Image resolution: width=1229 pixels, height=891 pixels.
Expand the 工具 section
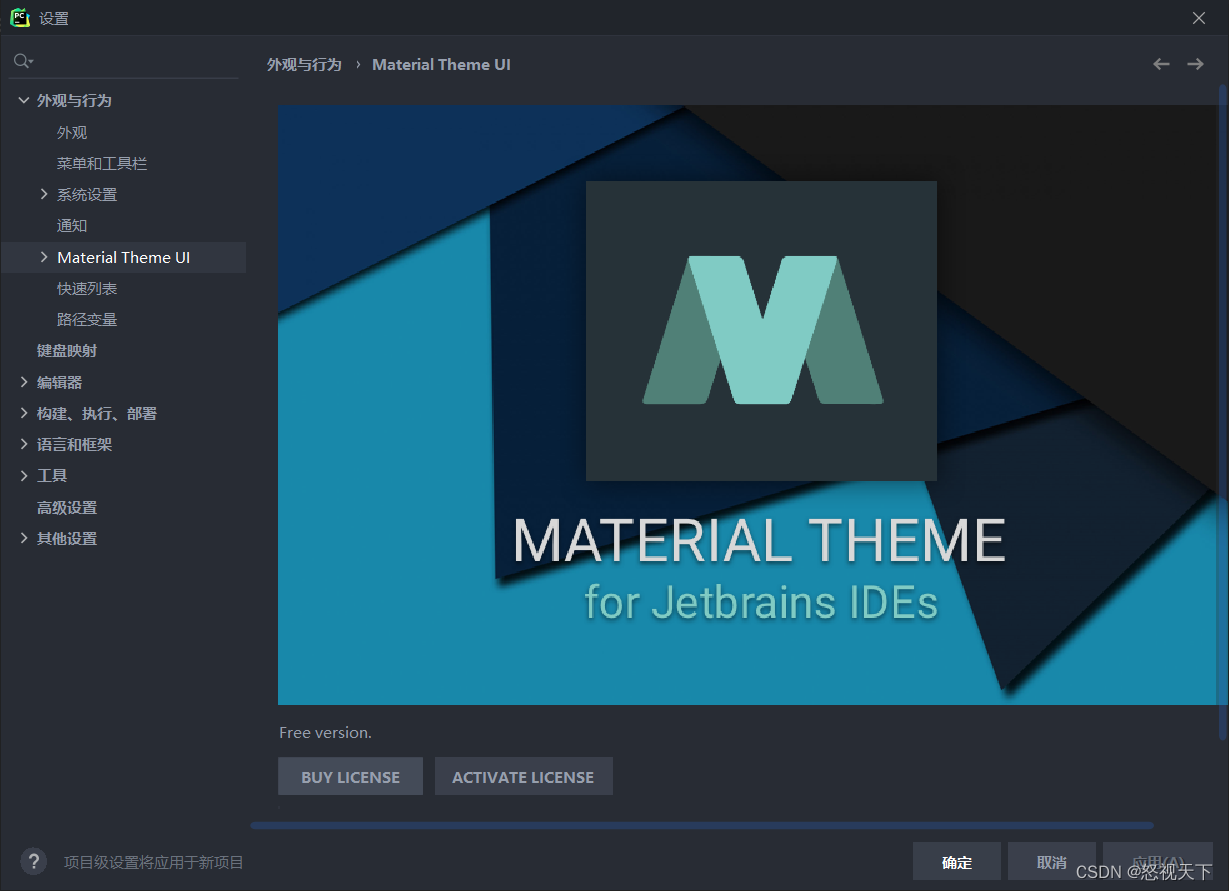[24, 475]
